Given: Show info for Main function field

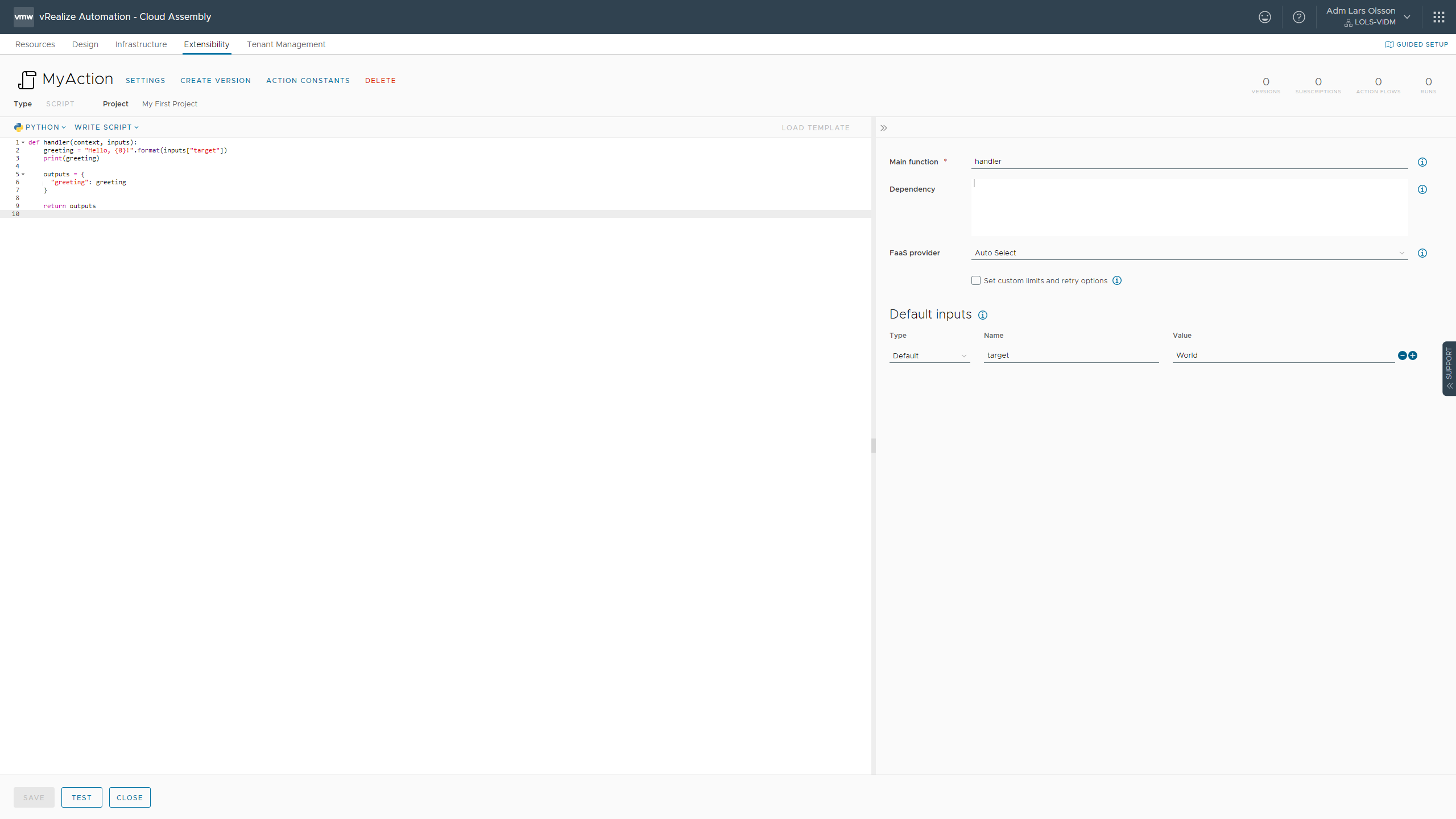Looking at the screenshot, I should point(1422,162).
